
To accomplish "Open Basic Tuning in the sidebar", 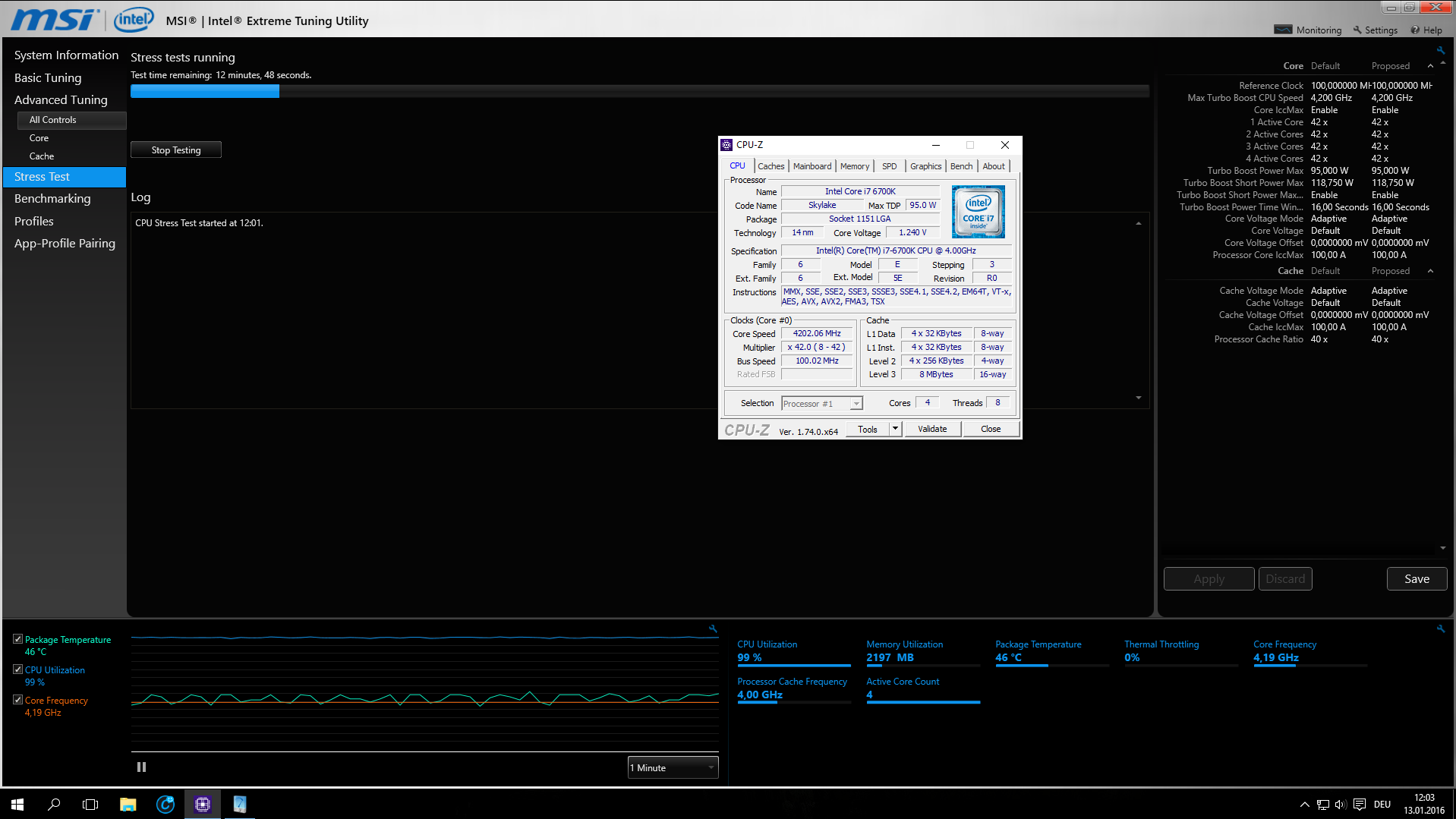I will click(48, 77).
